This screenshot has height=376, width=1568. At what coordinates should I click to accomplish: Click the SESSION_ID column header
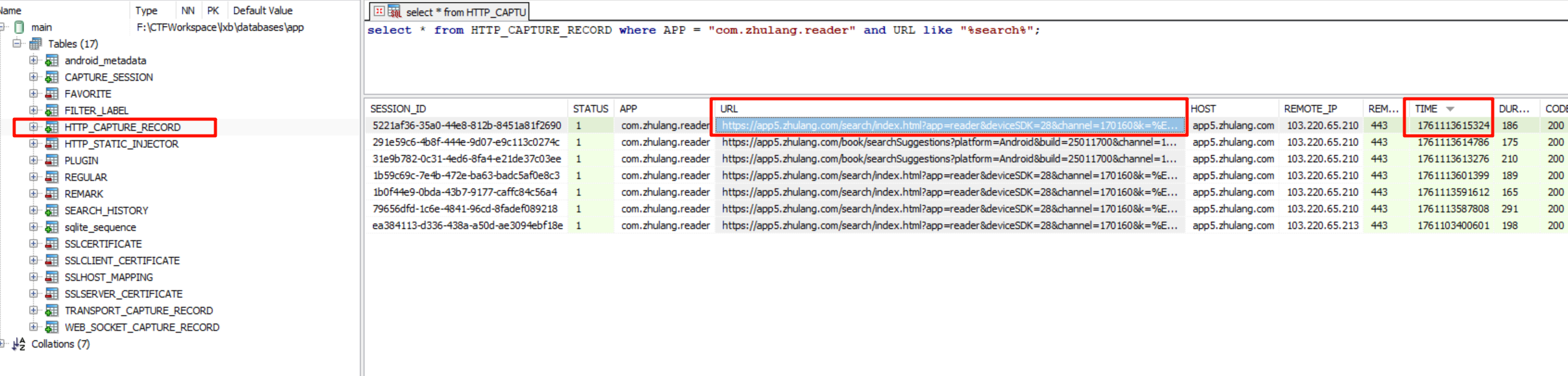pos(398,109)
